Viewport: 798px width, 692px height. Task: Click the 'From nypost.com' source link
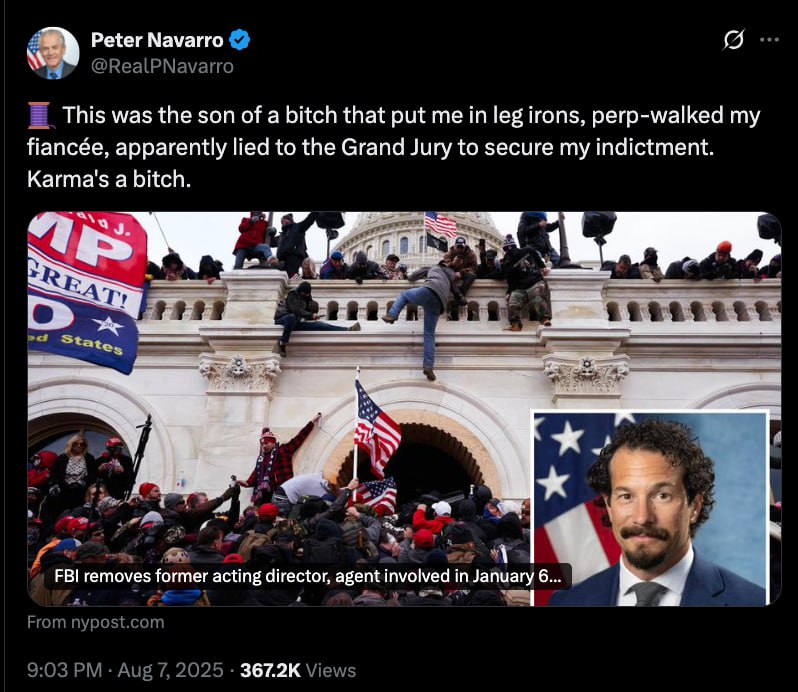(x=96, y=622)
